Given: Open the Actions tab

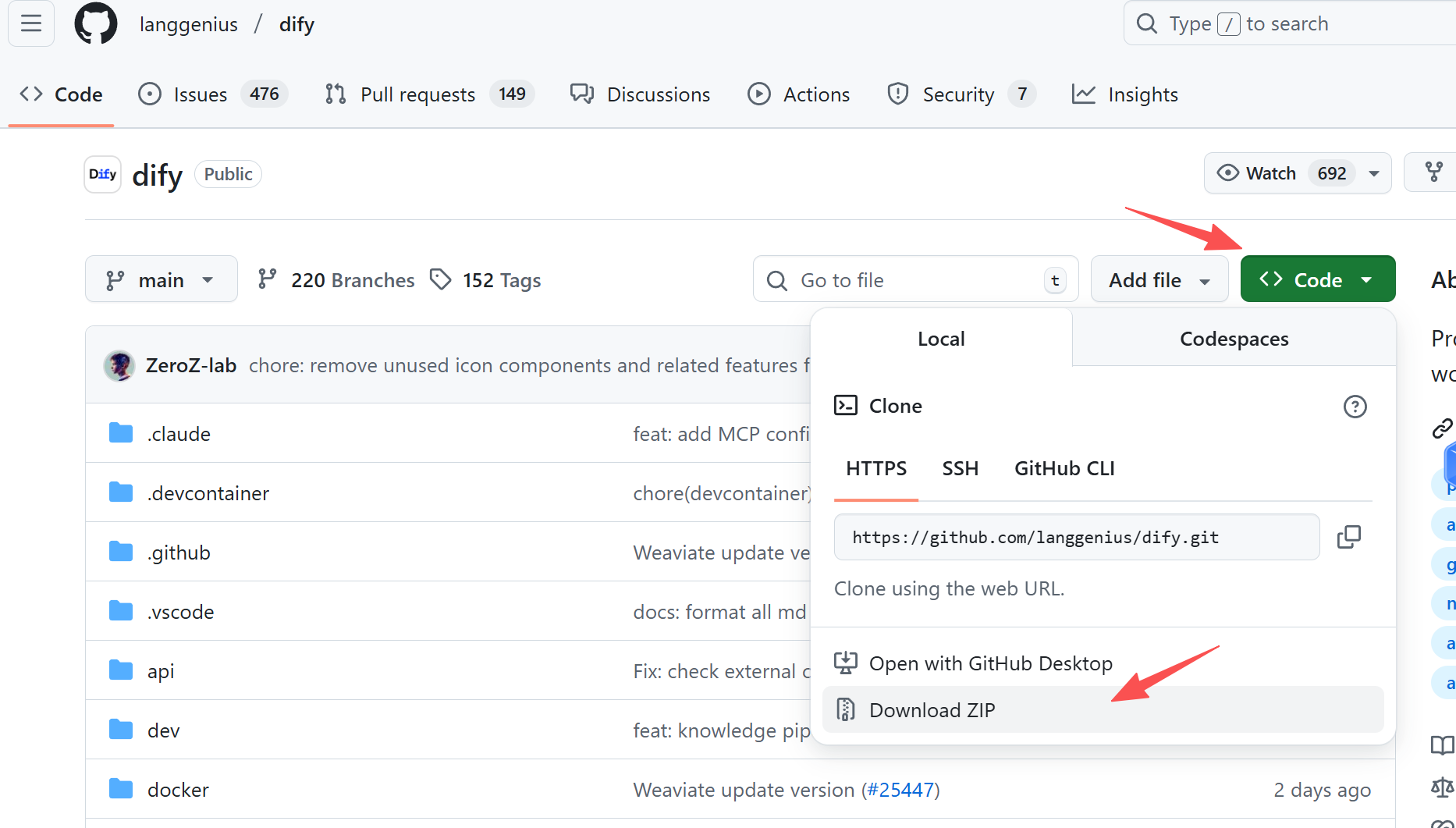Looking at the screenshot, I should click(x=799, y=94).
